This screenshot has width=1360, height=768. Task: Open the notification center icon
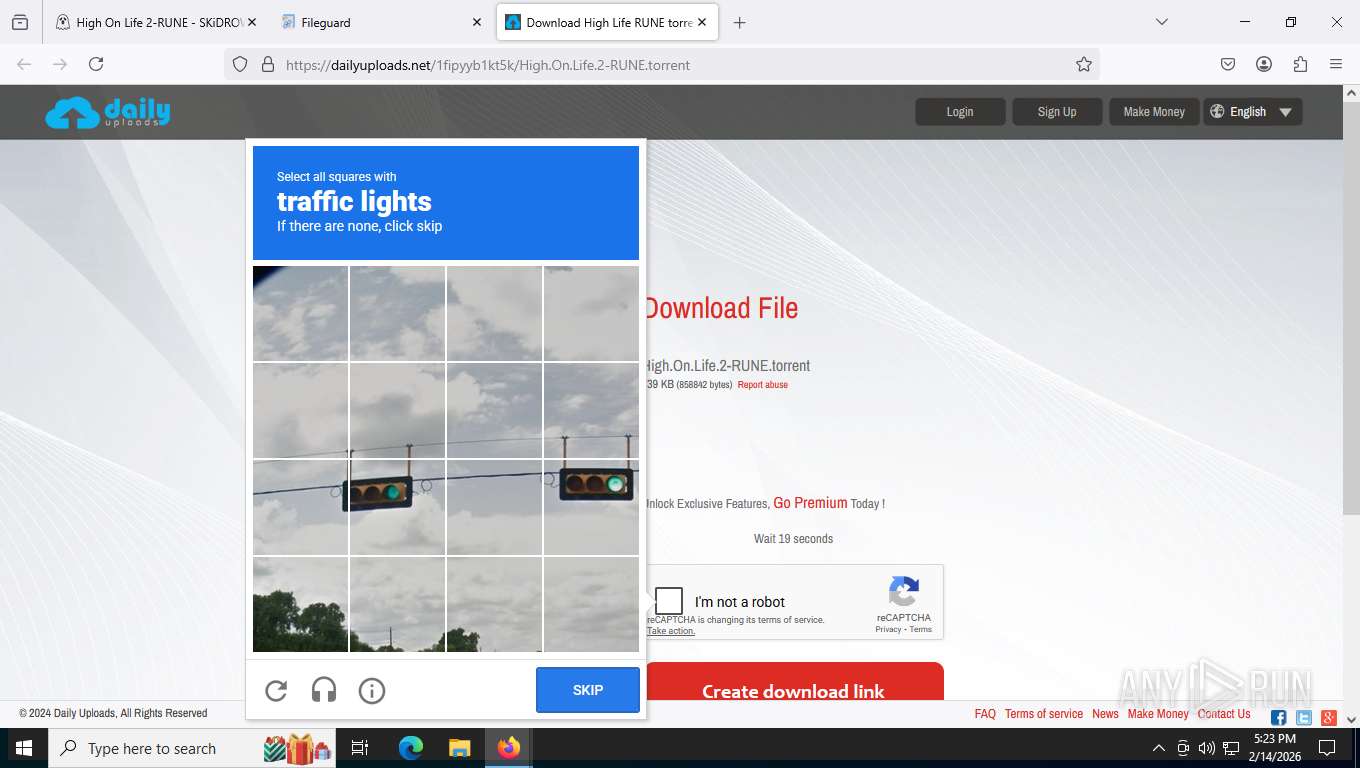(1327, 748)
